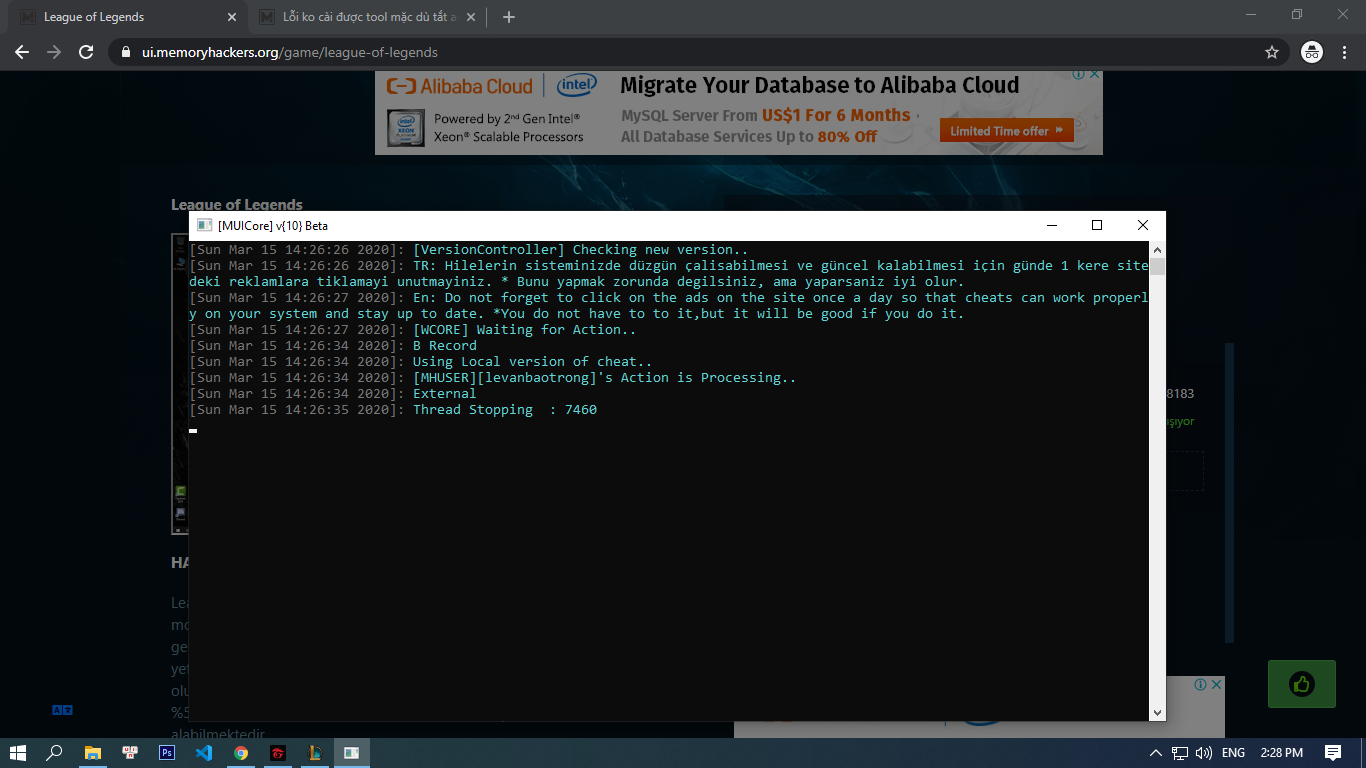Screen dimensions: 1366x768
Task: Open Chrome's three-dot menu
Action: click(1344, 52)
